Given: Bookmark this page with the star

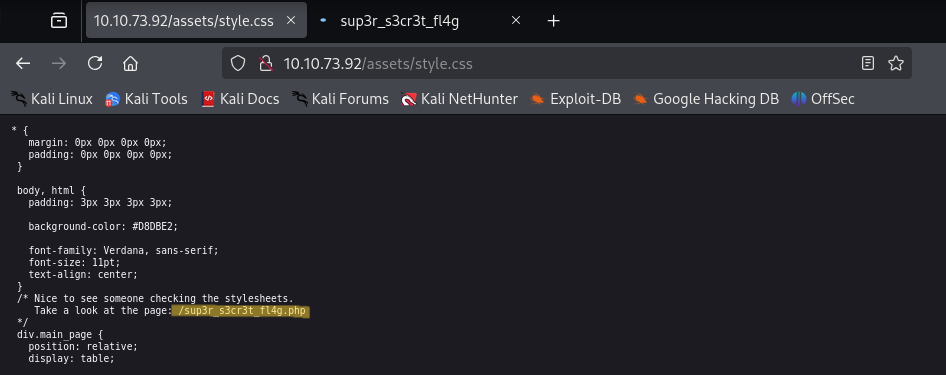Looking at the screenshot, I should (896, 63).
